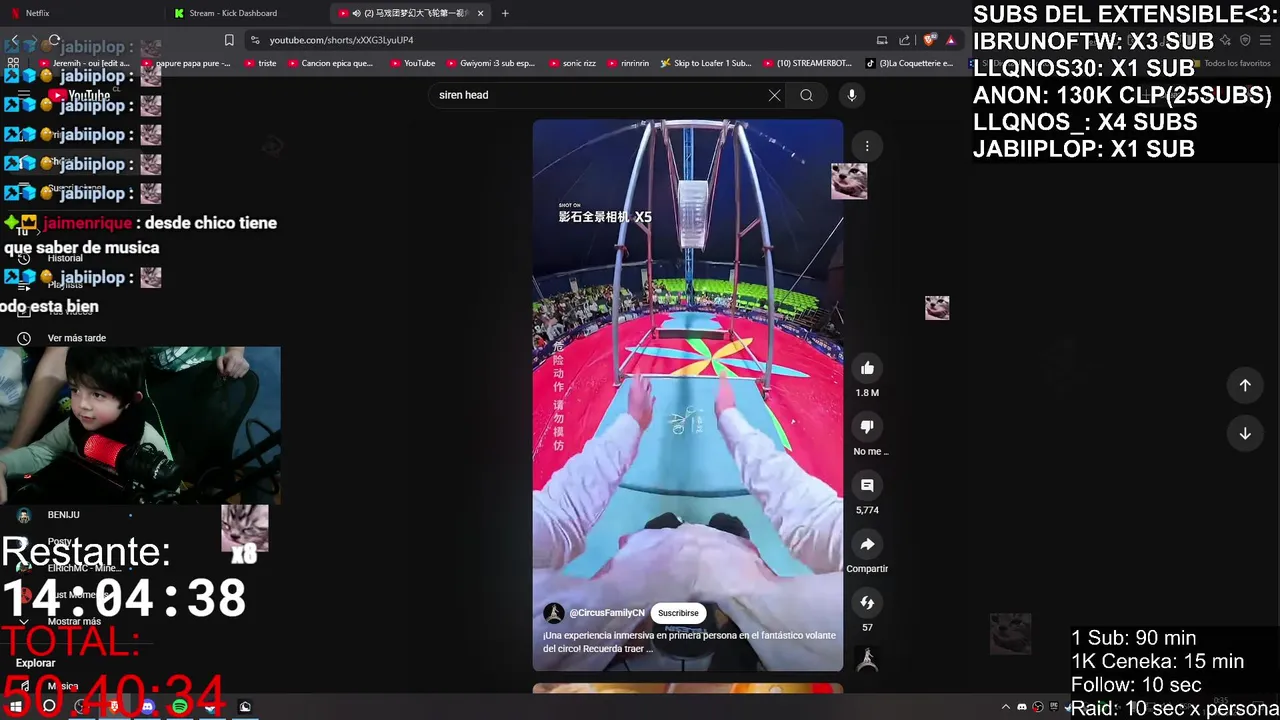Bookmark this page with the bookmark icon
This screenshot has width=1280, height=720.
[x=229, y=40]
